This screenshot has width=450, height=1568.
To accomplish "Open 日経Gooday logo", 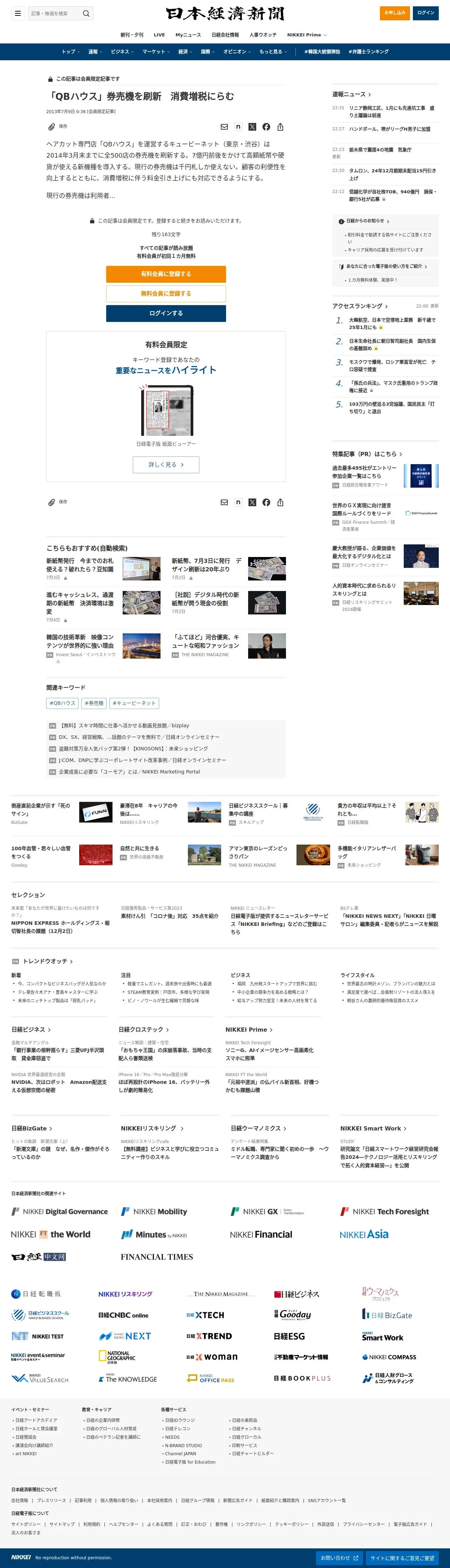I will [x=292, y=1315].
